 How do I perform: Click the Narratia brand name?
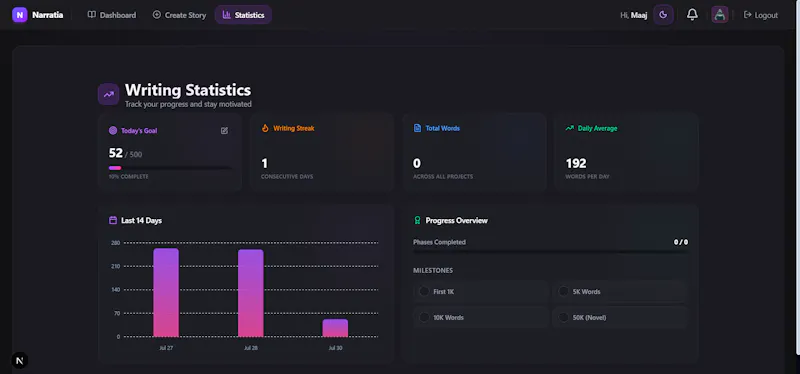click(47, 15)
